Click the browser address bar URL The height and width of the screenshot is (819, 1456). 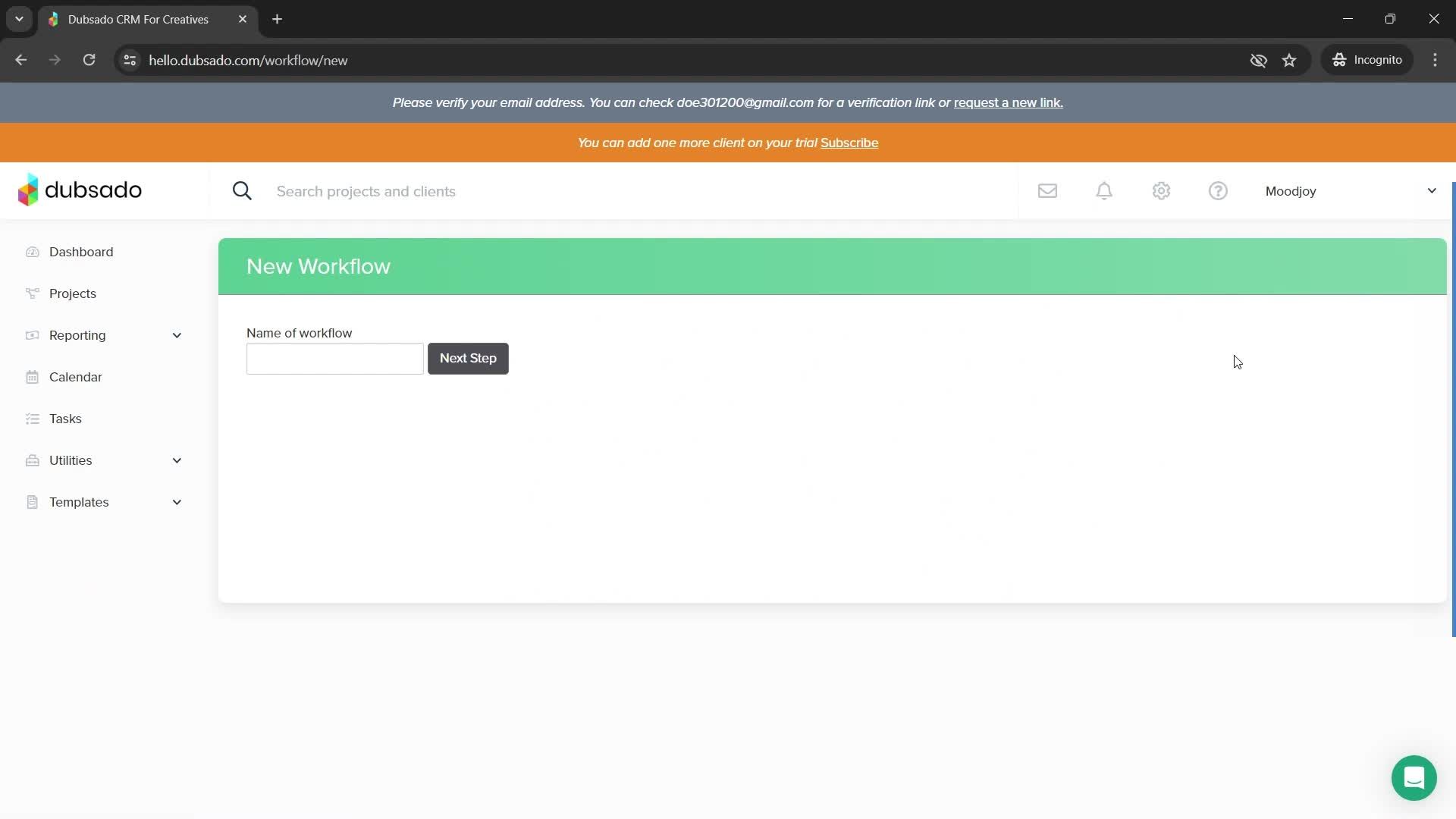pos(248,60)
